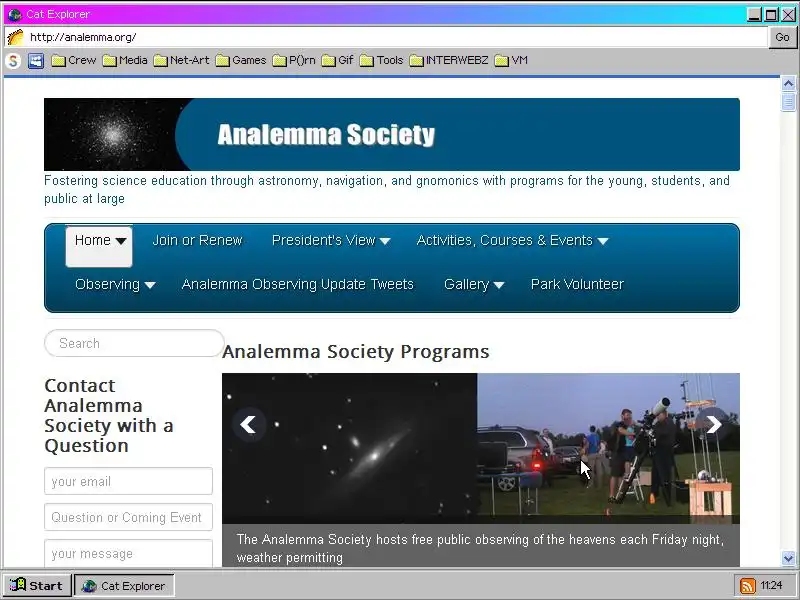The width and height of the screenshot is (800, 600).
Task: Focus the Search box
Action: [x=134, y=343]
